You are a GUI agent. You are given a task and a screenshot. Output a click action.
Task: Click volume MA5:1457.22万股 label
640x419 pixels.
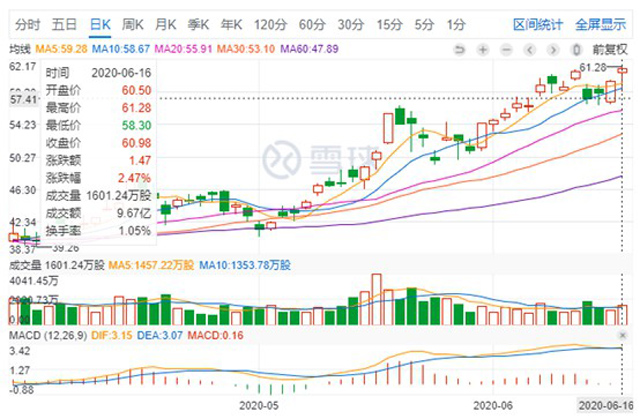[151, 265]
